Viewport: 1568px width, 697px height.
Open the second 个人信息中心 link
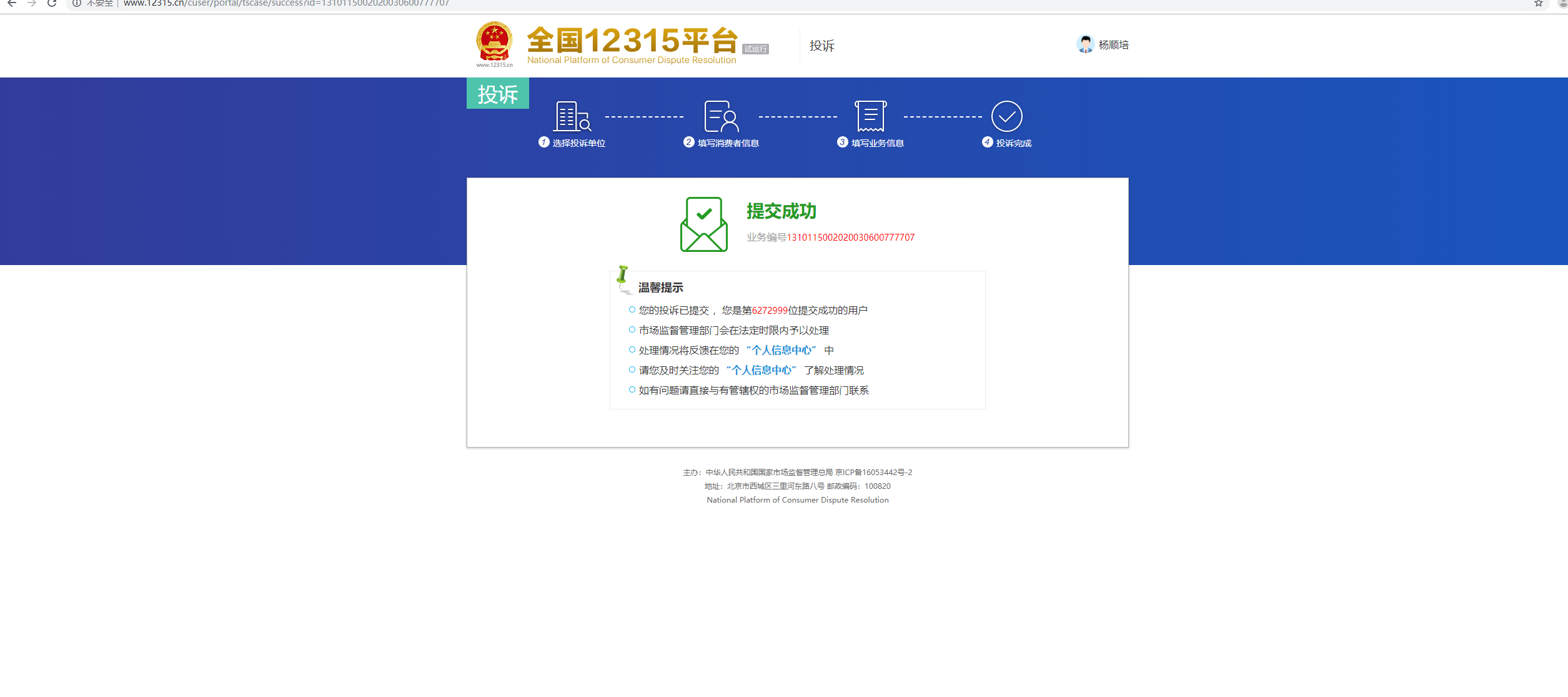click(x=760, y=370)
